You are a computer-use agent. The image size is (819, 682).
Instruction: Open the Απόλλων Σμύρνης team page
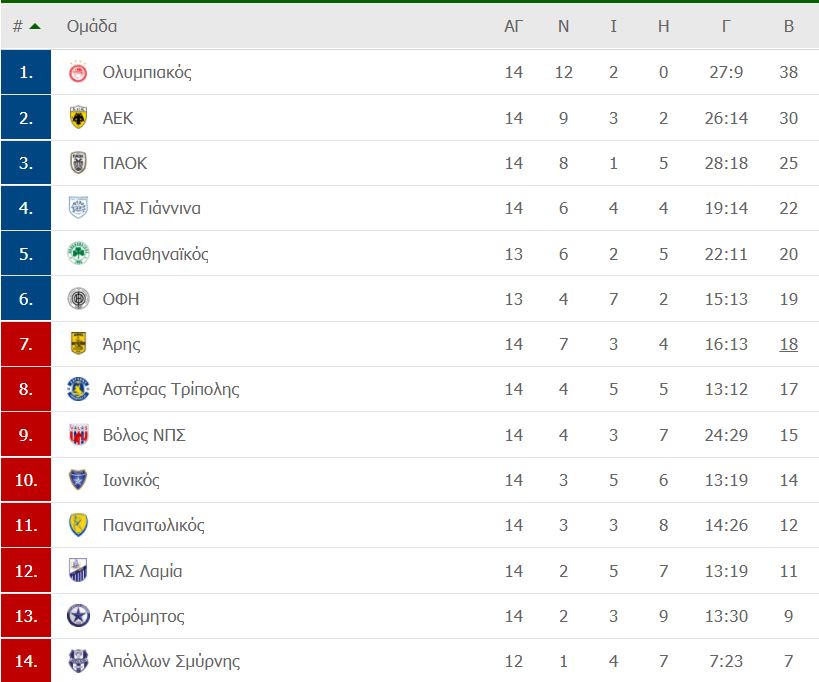pyautogui.click(x=171, y=661)
